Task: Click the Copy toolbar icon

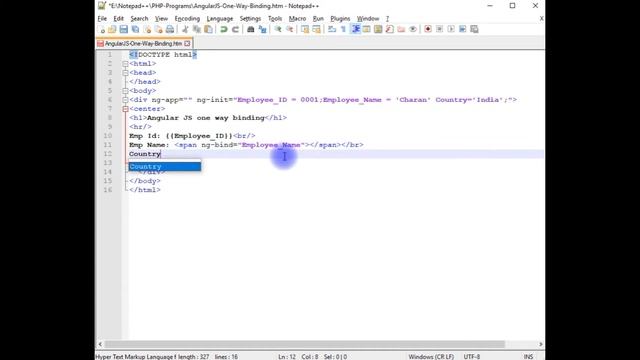Action: point(197,29)
